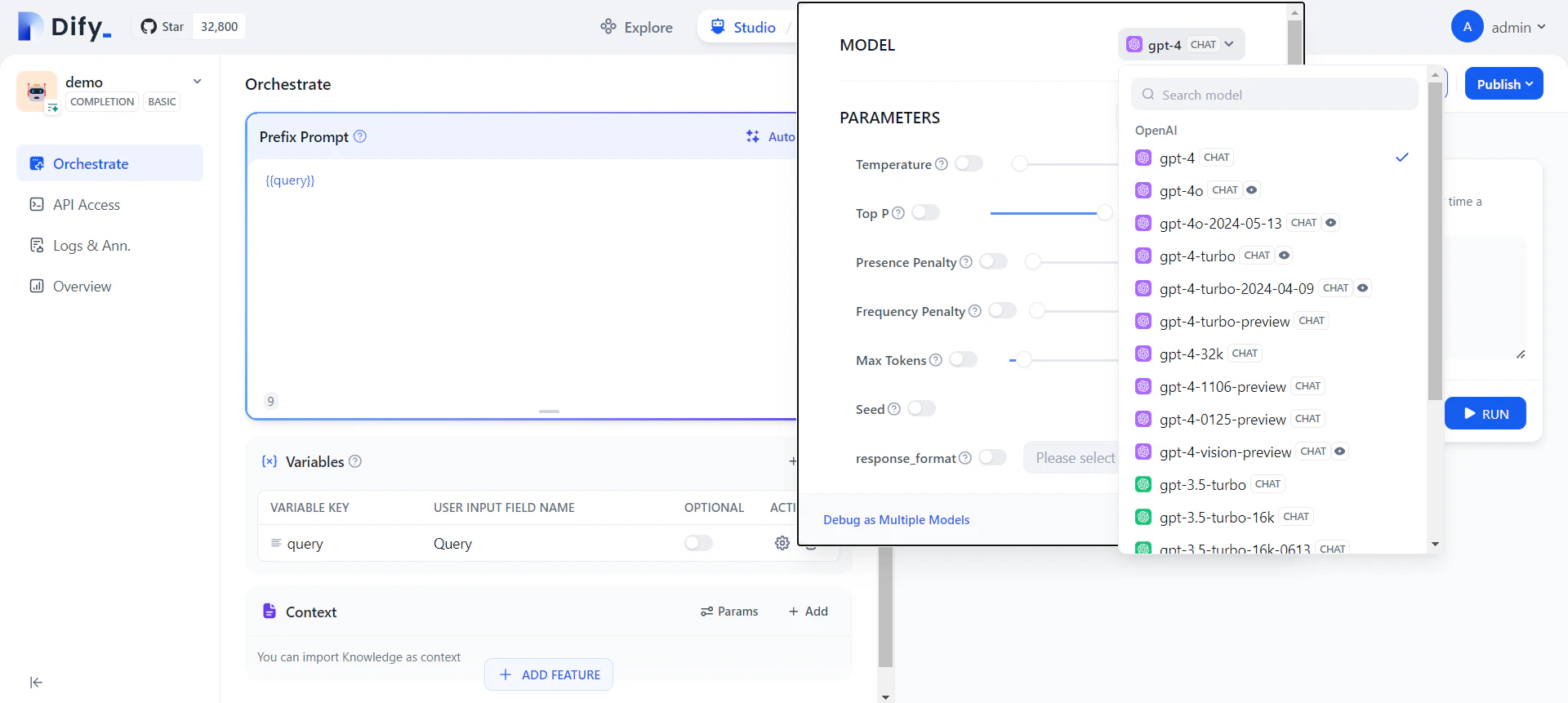Viewport: 1568px width, 703px height.
Task: Click the Seed help icon
Action: tap(894, 409)
